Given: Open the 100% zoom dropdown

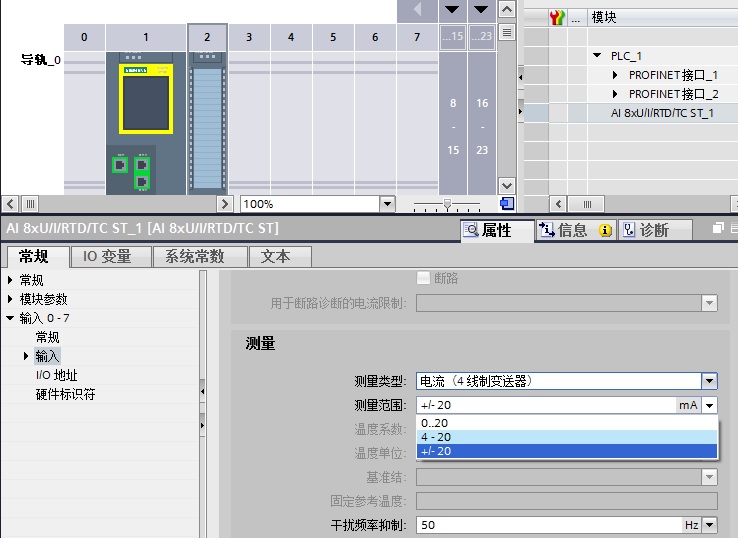Looking at the screenshot, I should [x=387, y=204].
